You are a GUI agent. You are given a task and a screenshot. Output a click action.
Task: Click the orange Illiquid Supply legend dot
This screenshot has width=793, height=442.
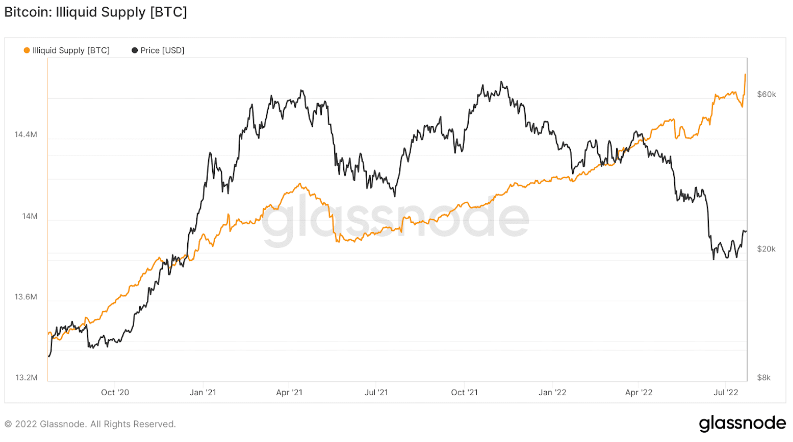26,49
